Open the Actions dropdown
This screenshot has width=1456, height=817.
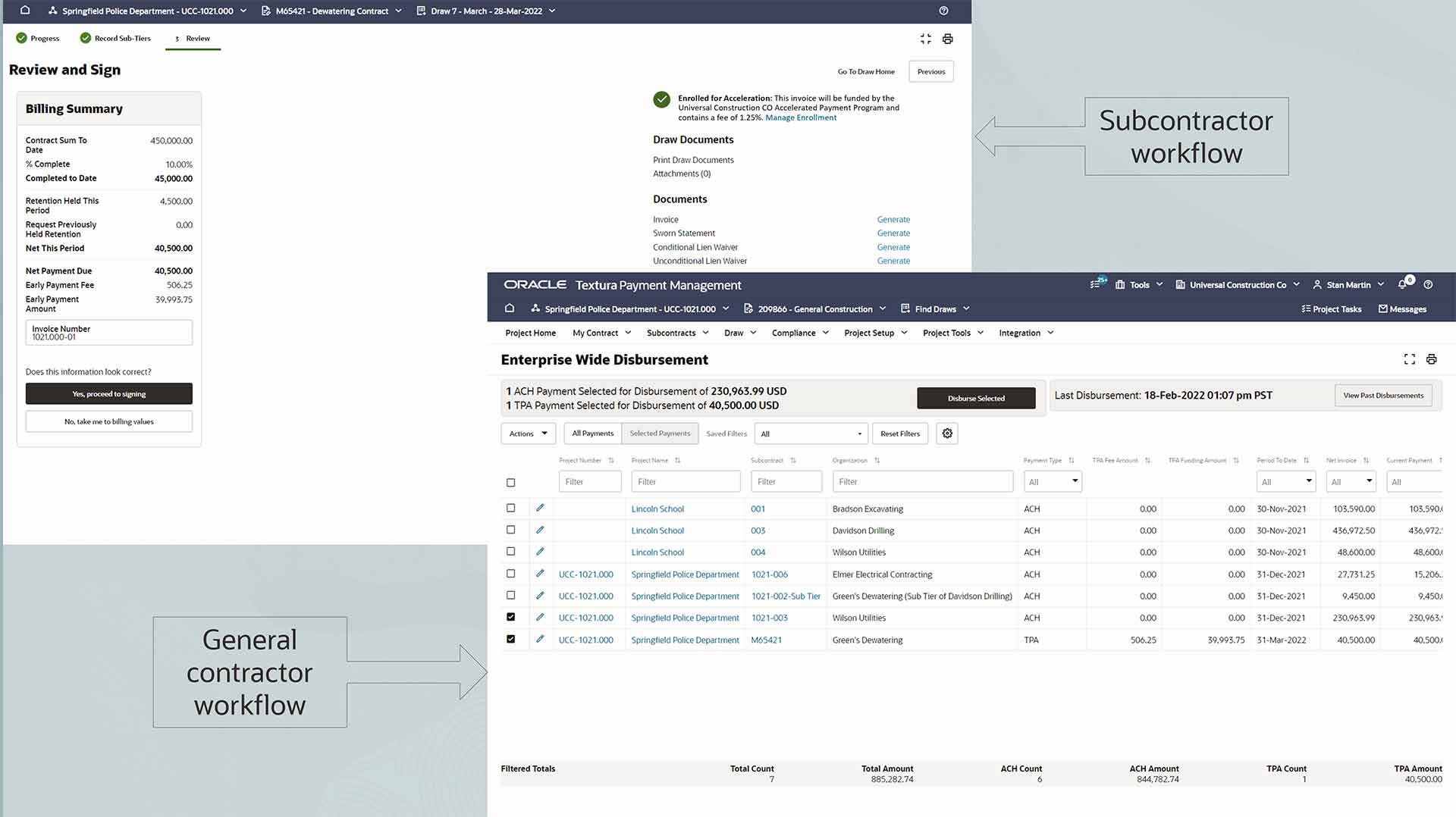click(528, 434)
